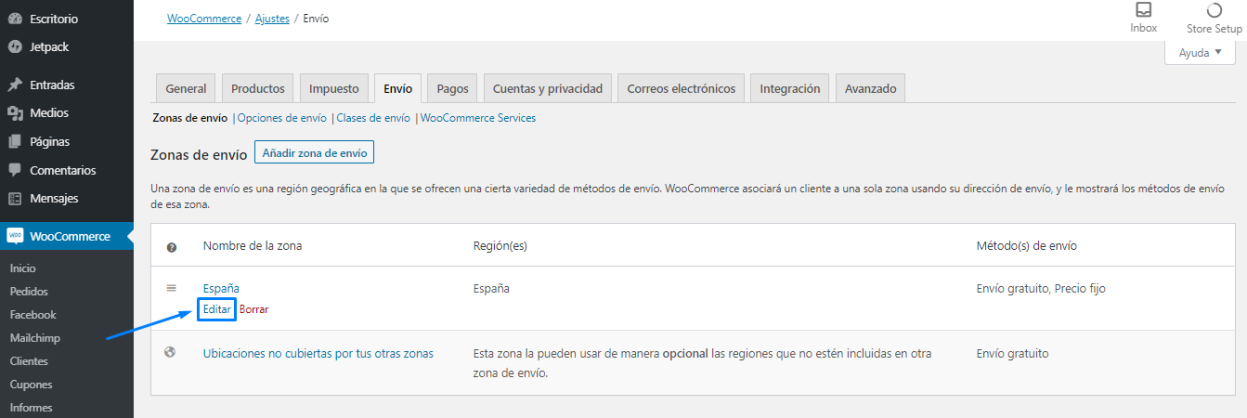The height and width of the screenshot is (418, 1247).
Task: Click the WooCommerce logo icon
Action: click(15, 236)
